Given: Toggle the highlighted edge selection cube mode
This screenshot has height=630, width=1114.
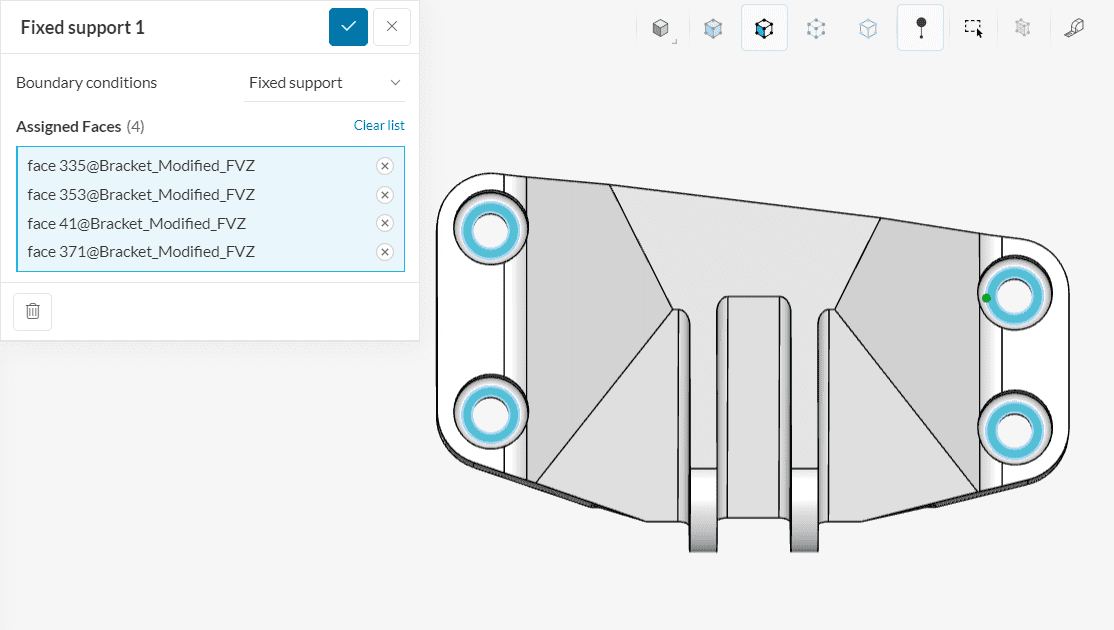Looking at the screenshot, I should (764, 29).
